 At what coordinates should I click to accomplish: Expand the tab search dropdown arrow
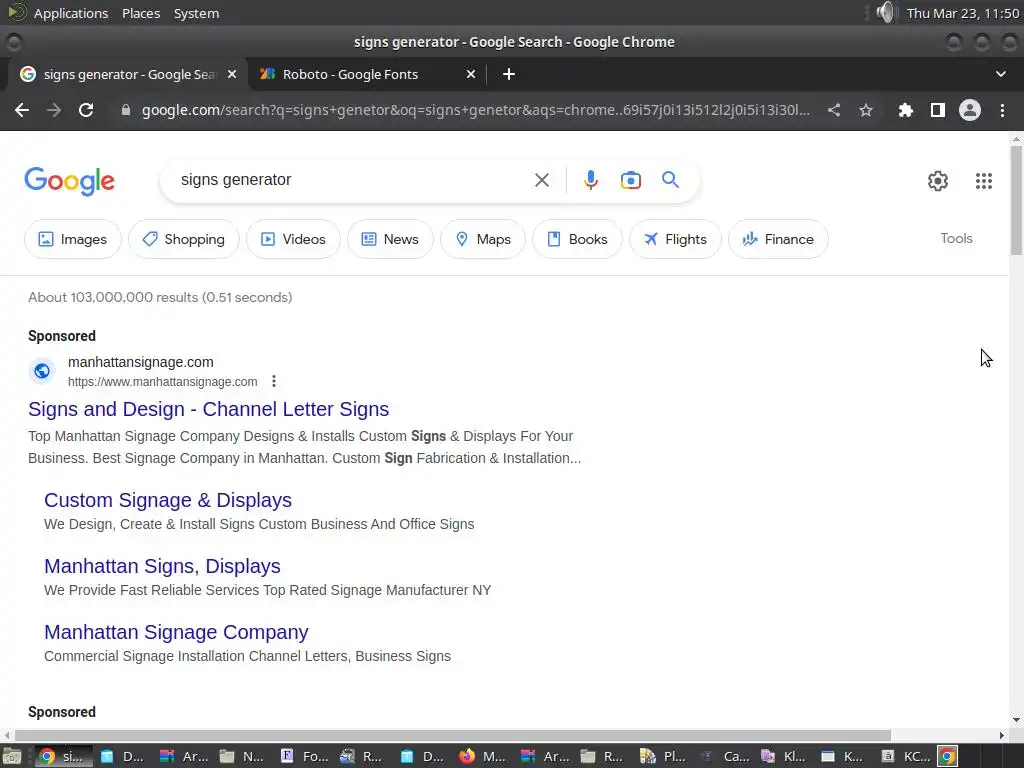[x=1000, y=74]
